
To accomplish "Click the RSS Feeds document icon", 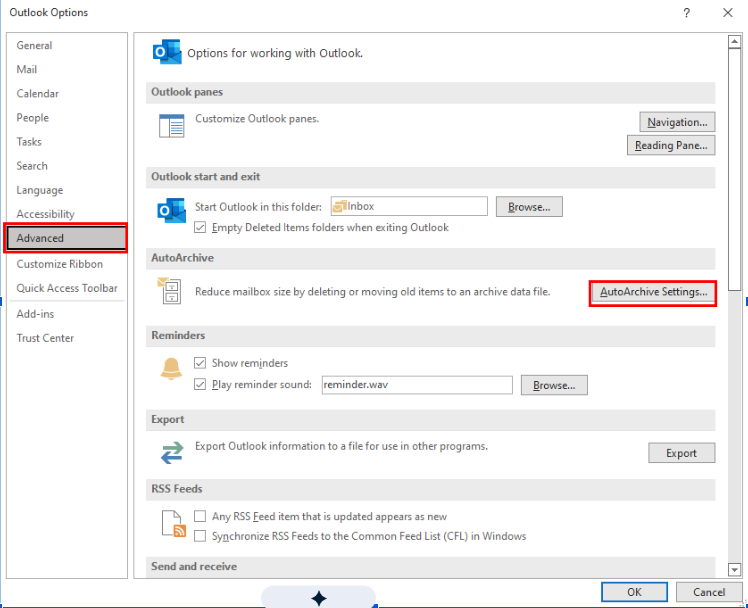I will pyautogui.click(x=173, y=524).
